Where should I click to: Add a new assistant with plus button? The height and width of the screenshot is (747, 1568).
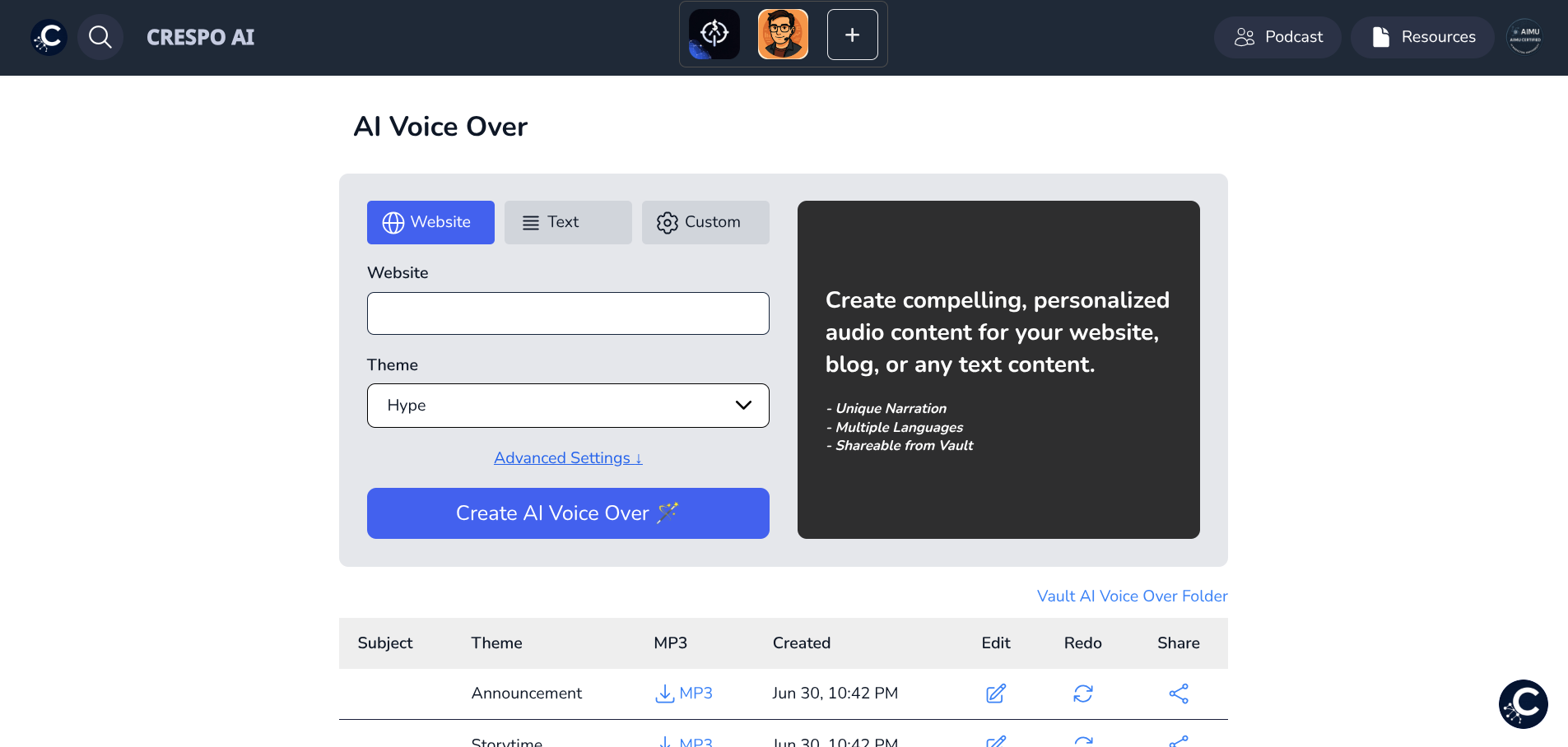pos(852,35)
